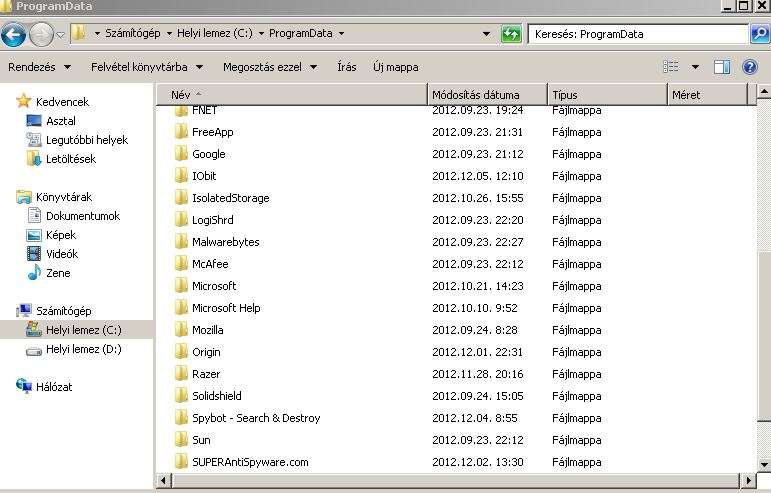771x493 pixels.
Task: Go back with the blue Back arrow
Action: [x=13, y=34]
